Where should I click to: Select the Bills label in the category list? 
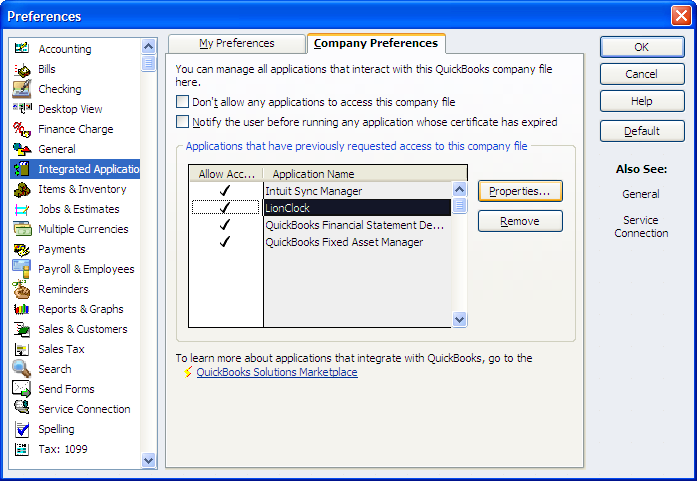[x=47, y=69]
